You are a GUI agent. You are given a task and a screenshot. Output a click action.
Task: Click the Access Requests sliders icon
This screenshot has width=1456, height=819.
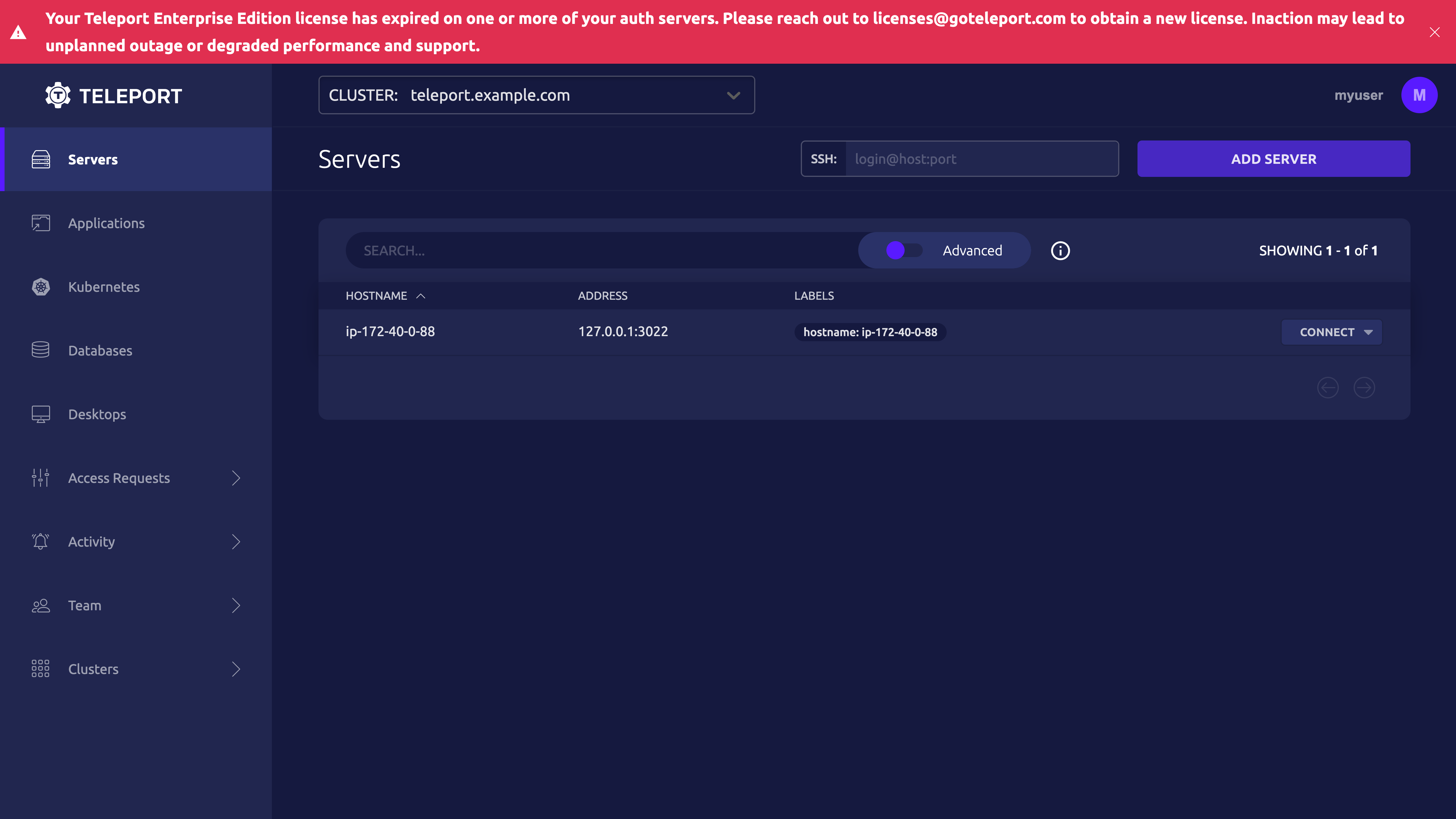tap(40, 478)
